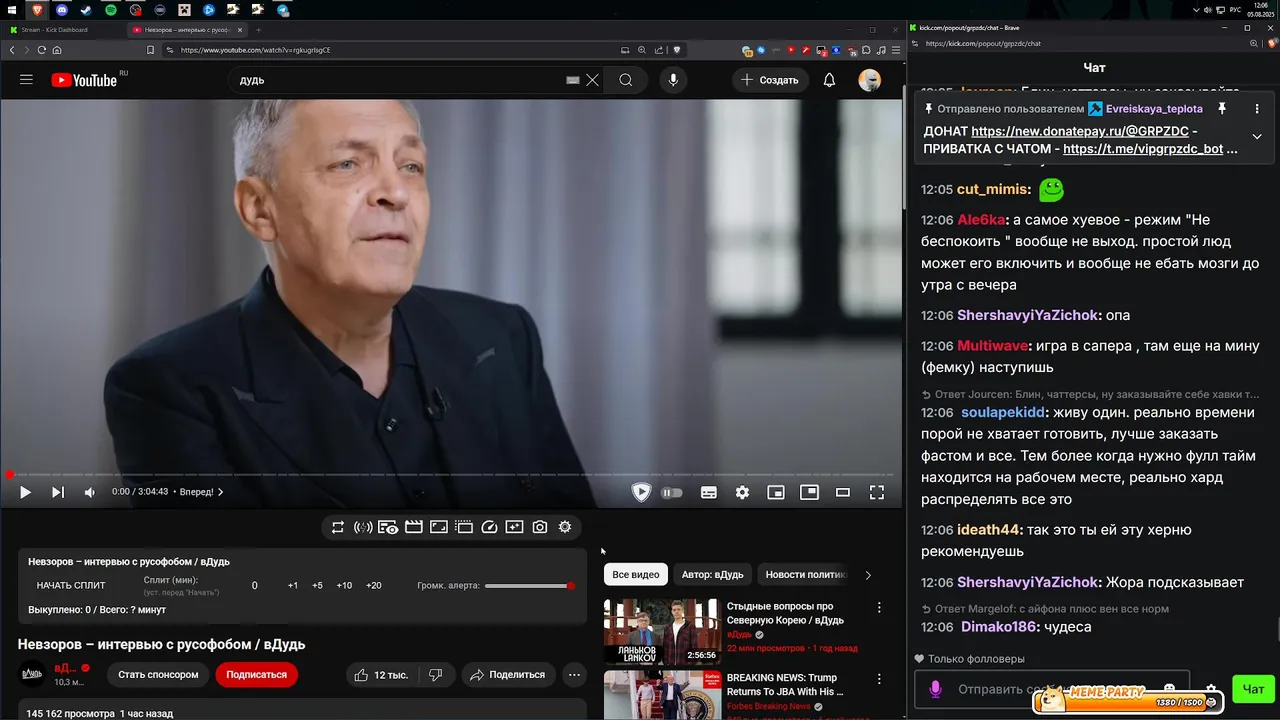1280x720 pixels.
Task: Click the Стать спонсором button
Action: [x=158, y=675]
